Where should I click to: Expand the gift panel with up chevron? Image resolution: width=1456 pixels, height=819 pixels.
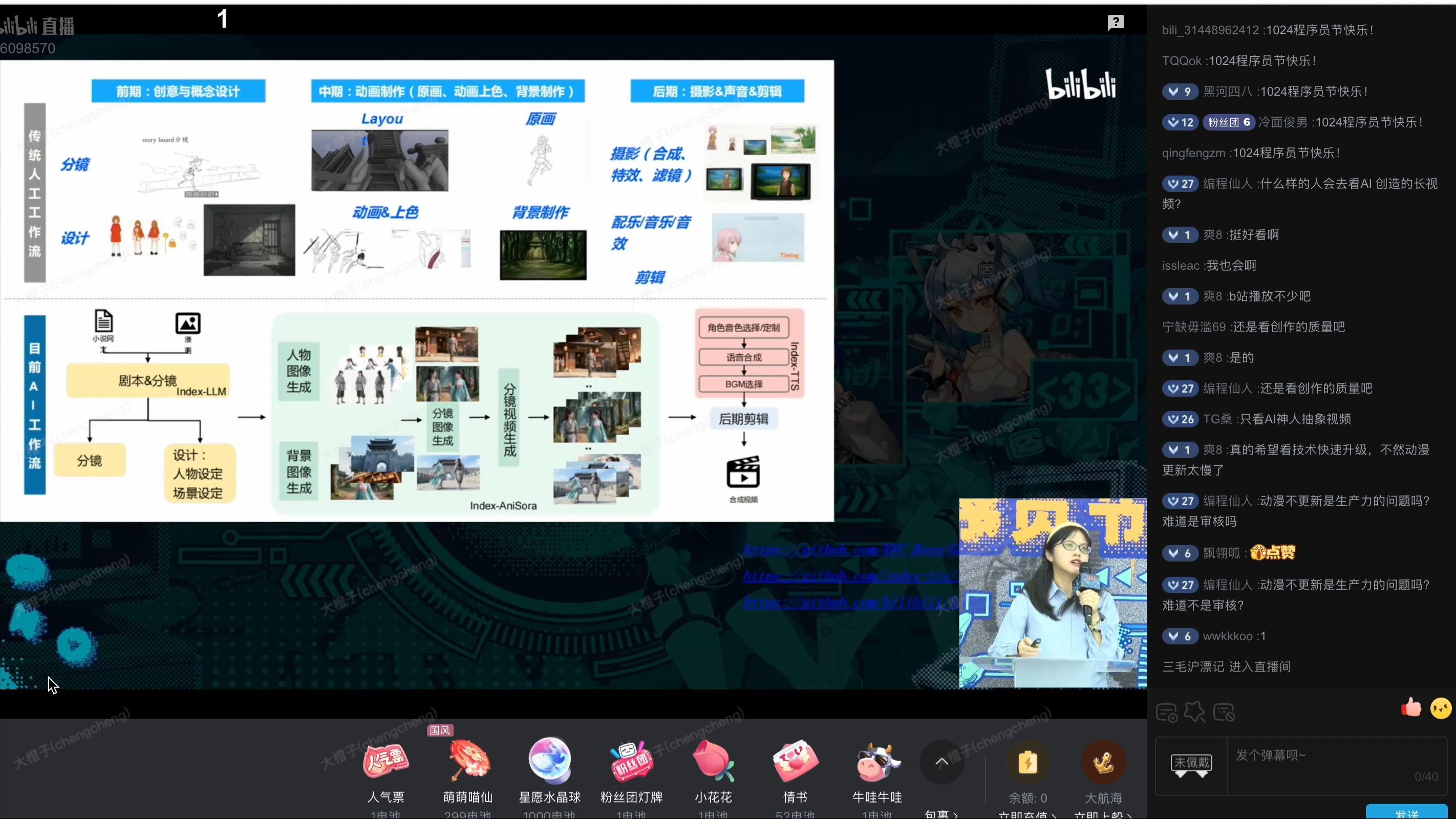click(941, 761)
